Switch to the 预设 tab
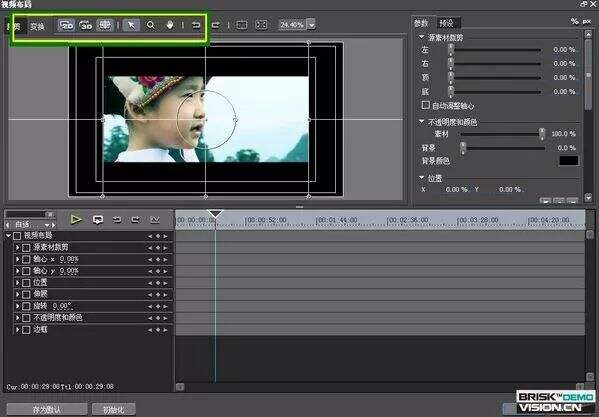 (446, 24)
